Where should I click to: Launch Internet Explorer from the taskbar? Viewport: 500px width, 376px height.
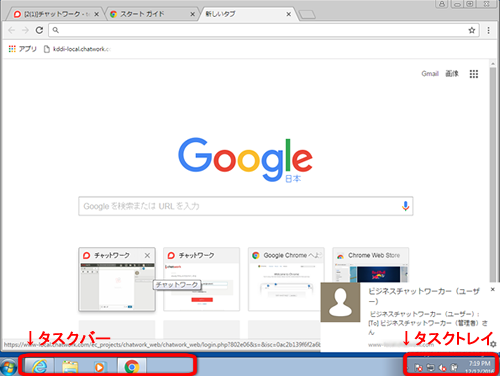coord(39,367)
